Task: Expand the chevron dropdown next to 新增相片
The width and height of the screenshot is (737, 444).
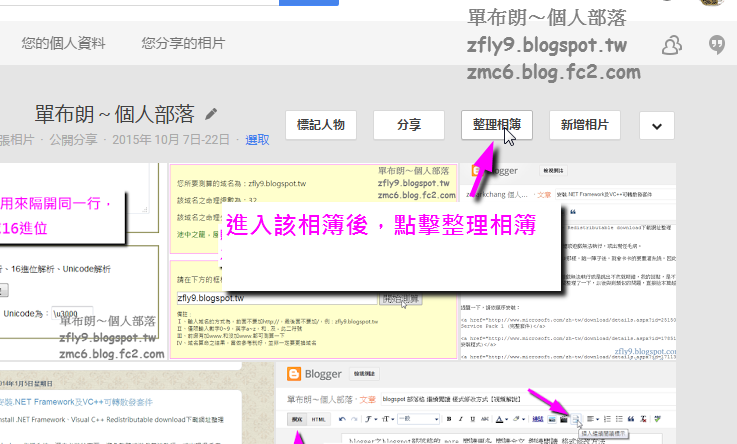Action: (x=657, y=125)
